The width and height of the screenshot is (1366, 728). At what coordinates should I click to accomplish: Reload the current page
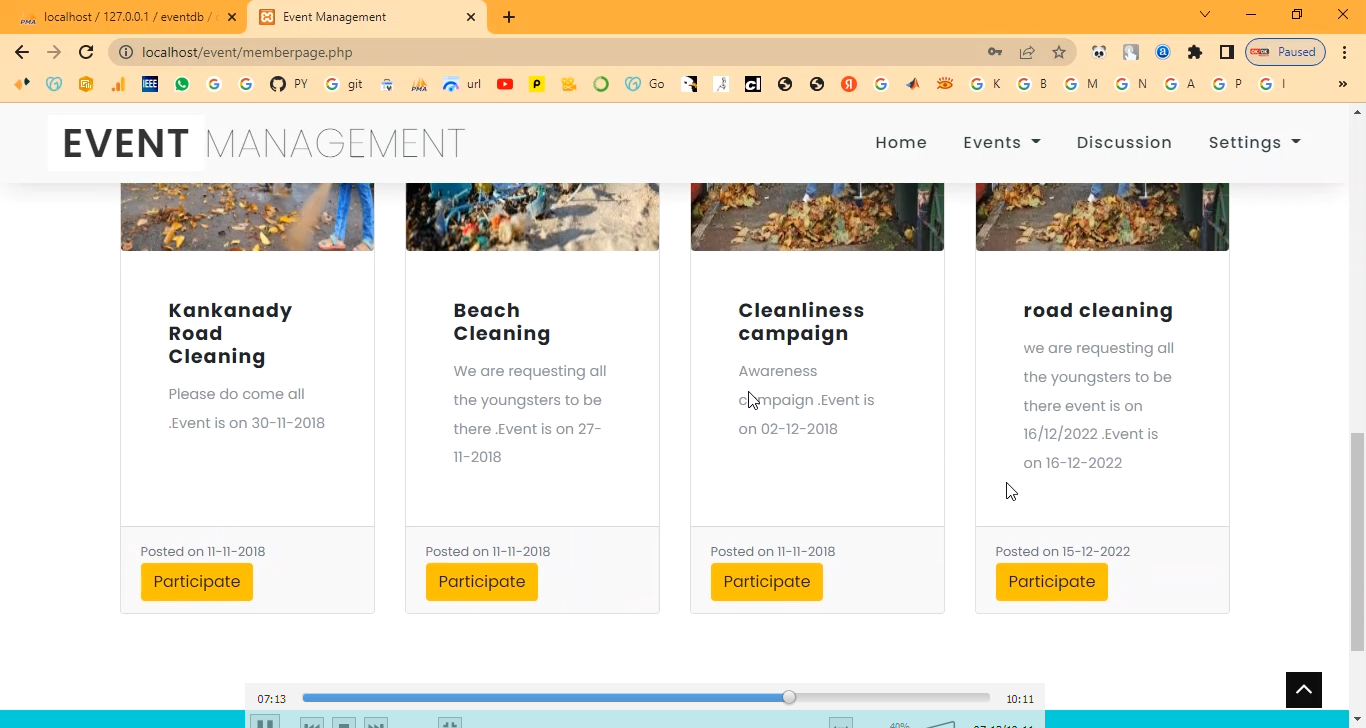coord(86,52)
